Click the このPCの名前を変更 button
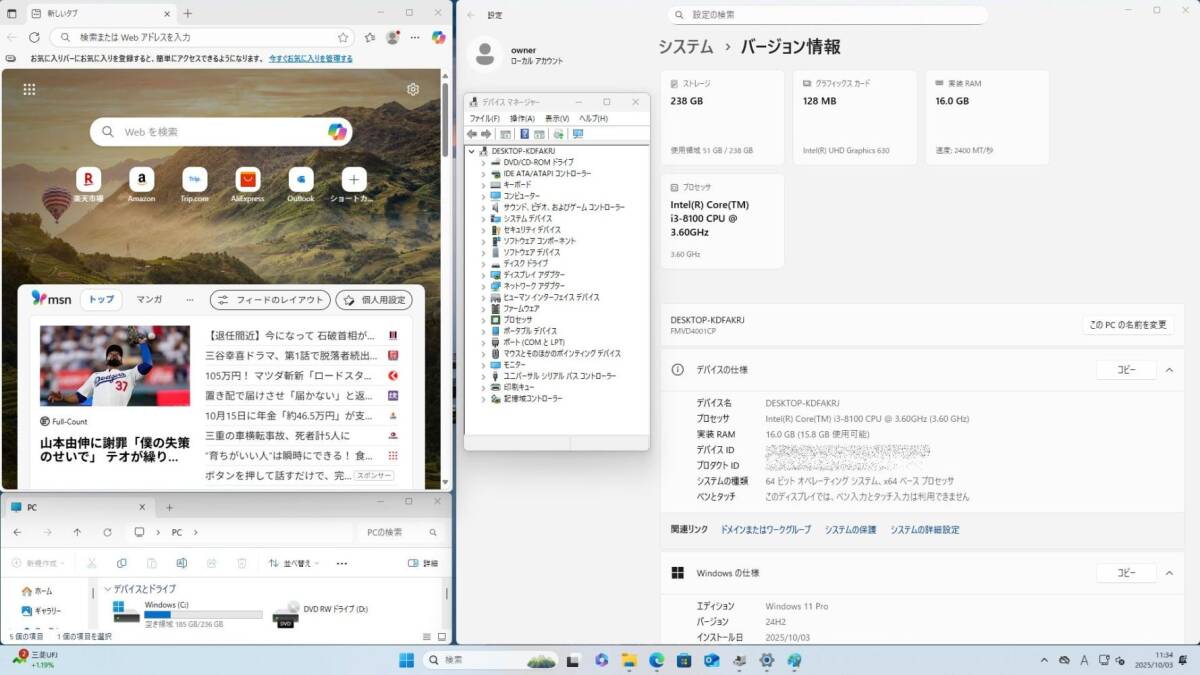Image resolution: width=1200 pixels, height=675 pixels. [1128, 325]
